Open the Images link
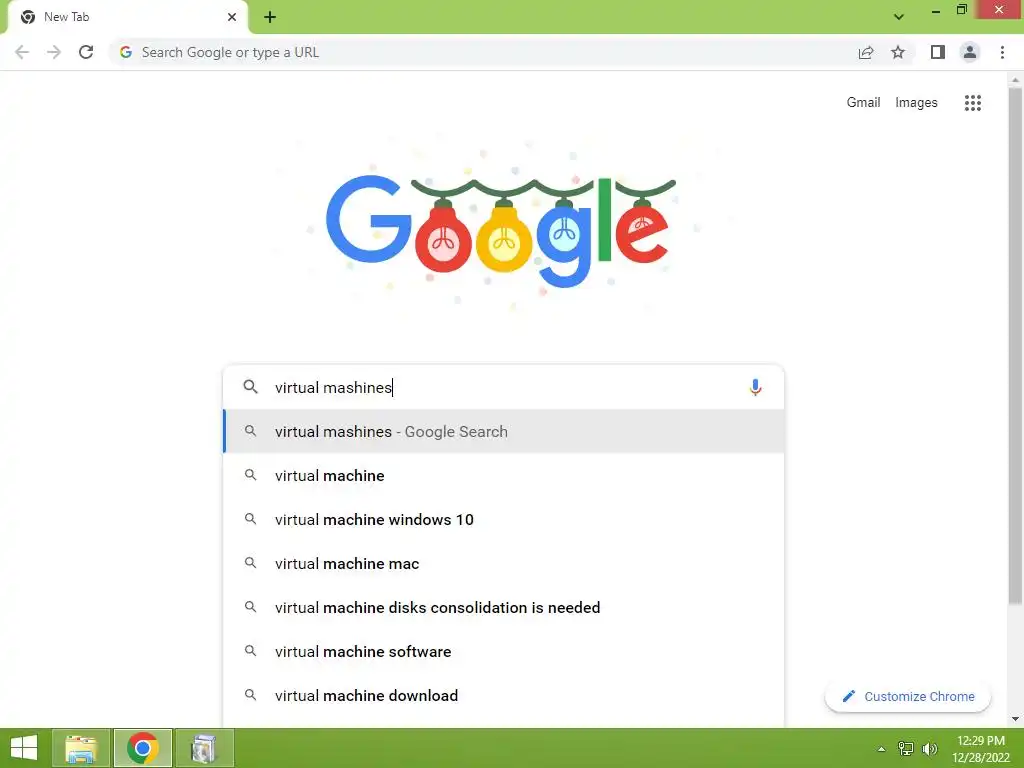Screen dimensions: 1024x768 (916, 103)
